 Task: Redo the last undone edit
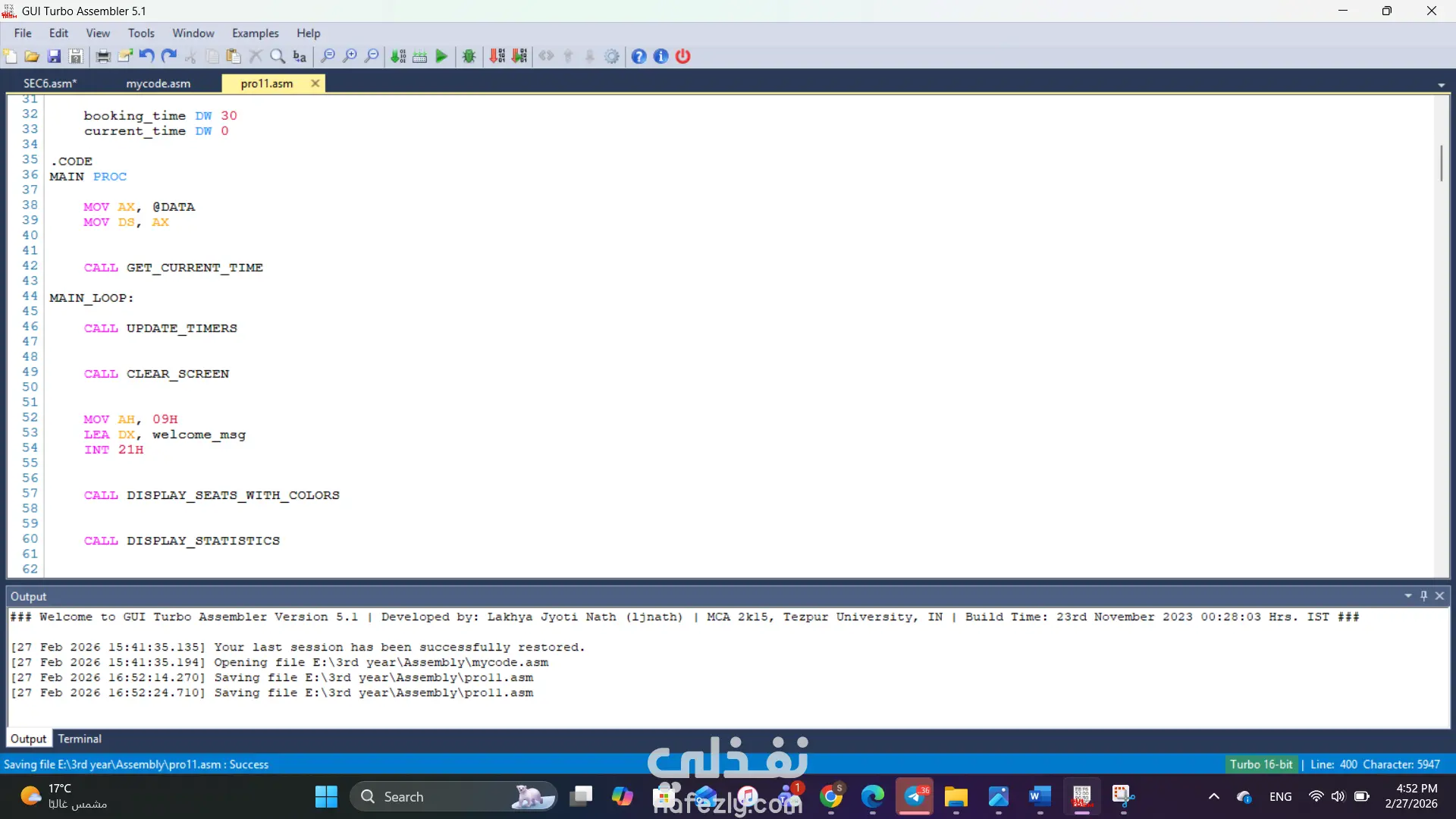point(169,56)
